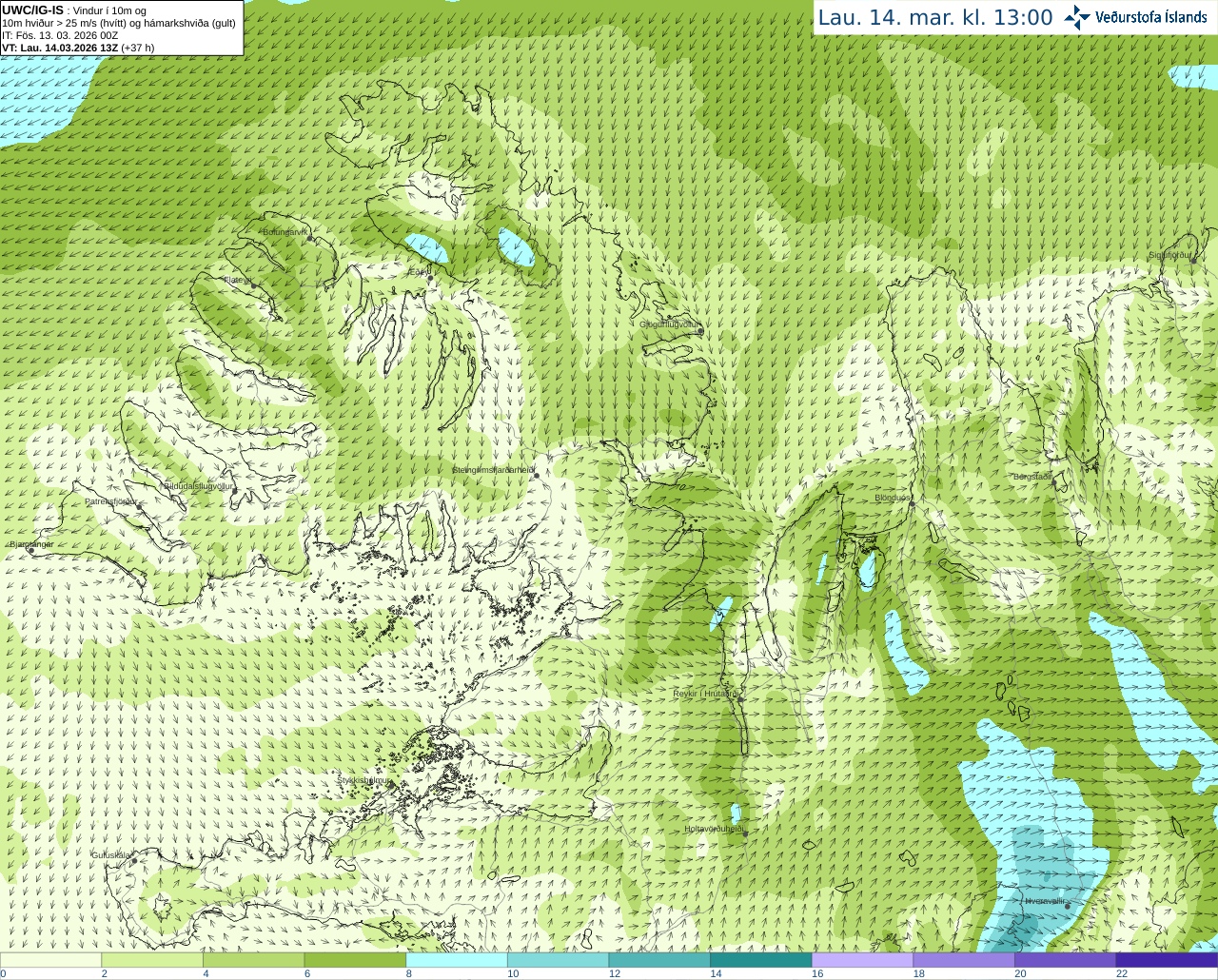Click the Steingrímsfjarðarheiði station label
The image size is (1218, 980).
(x=493, y=470)
